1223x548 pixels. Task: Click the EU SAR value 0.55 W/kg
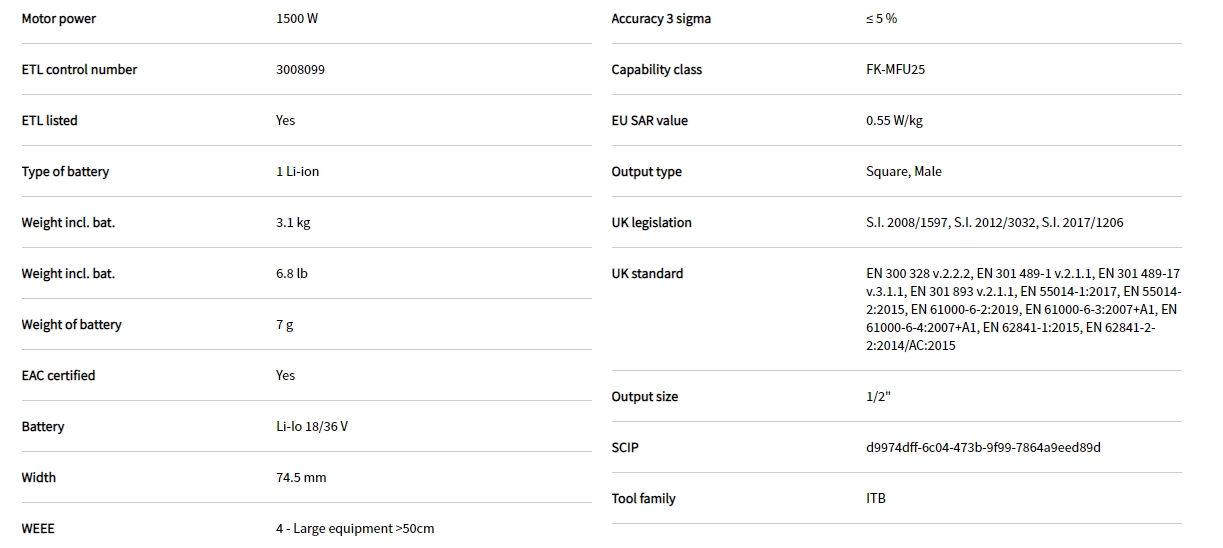(x=894, y=121)
